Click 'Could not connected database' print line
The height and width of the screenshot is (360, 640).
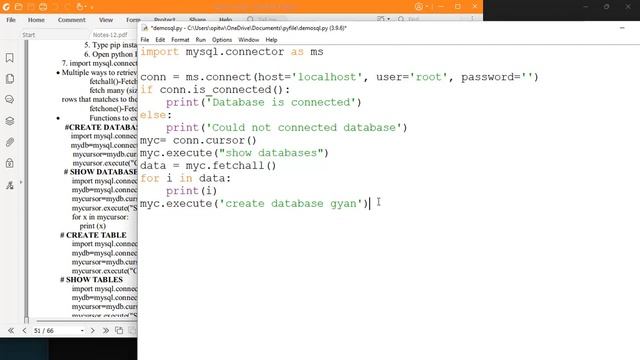tap(287, 128)
